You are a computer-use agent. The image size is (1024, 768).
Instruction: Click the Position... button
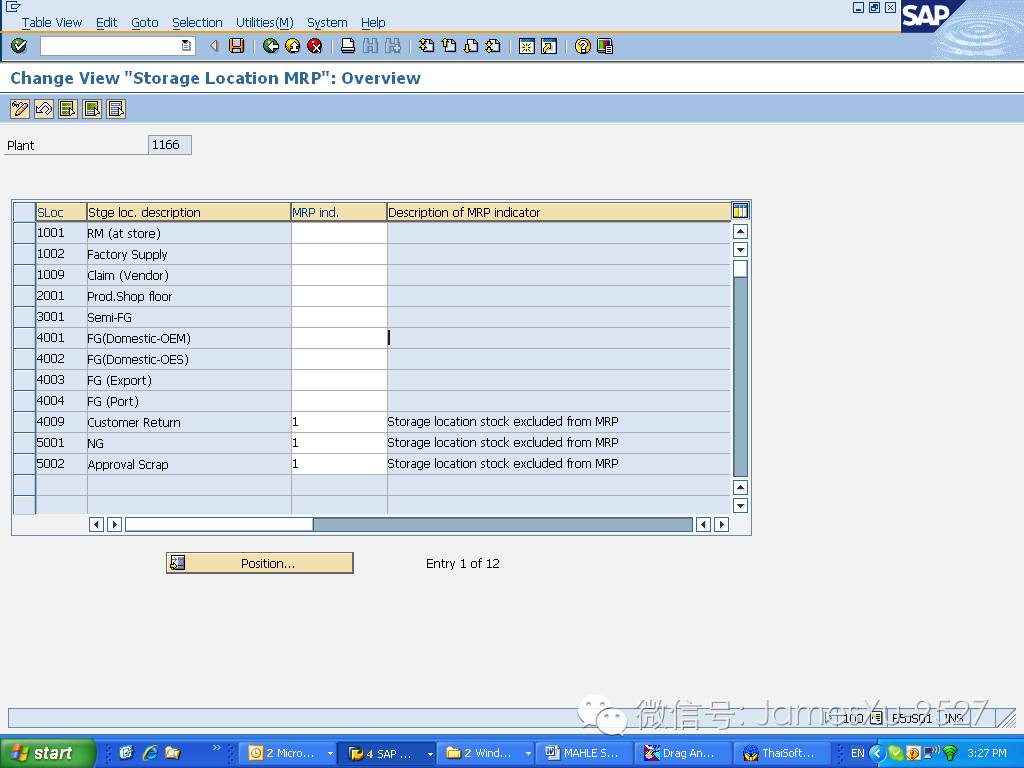(260, 563)
